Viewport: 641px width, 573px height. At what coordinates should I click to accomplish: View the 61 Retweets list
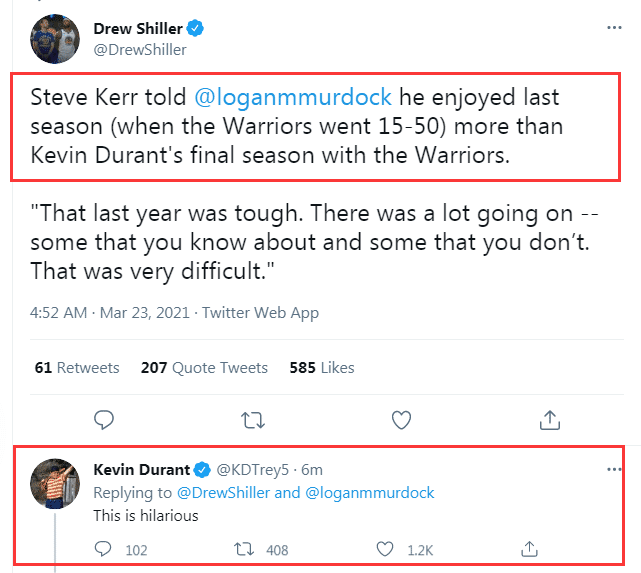(77, 367)
